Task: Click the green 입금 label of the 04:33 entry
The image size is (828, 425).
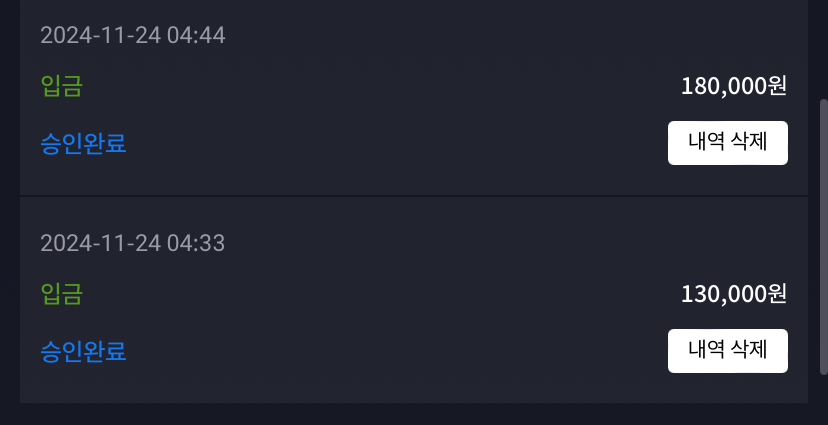Action: point(61,294)
